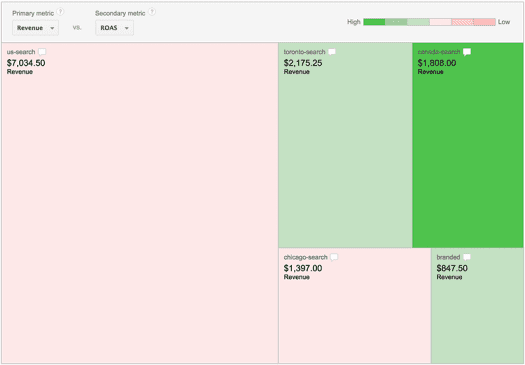Viewport: 525px width, 365px height.
Task: Select the toronto-search campaign label
Action: point(304,52)
